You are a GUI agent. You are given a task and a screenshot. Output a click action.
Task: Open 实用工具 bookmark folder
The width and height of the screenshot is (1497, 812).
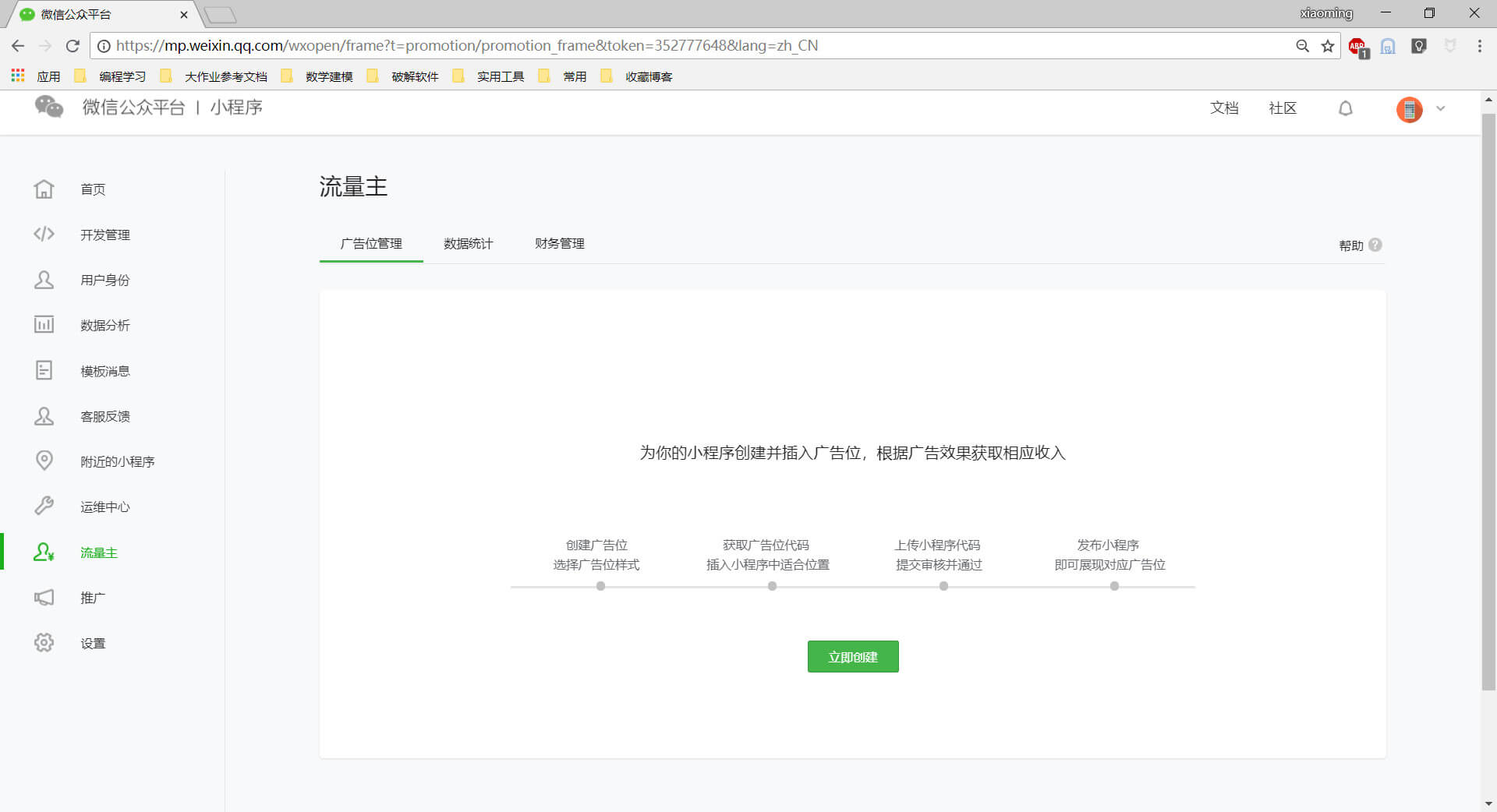click(489, 76)
